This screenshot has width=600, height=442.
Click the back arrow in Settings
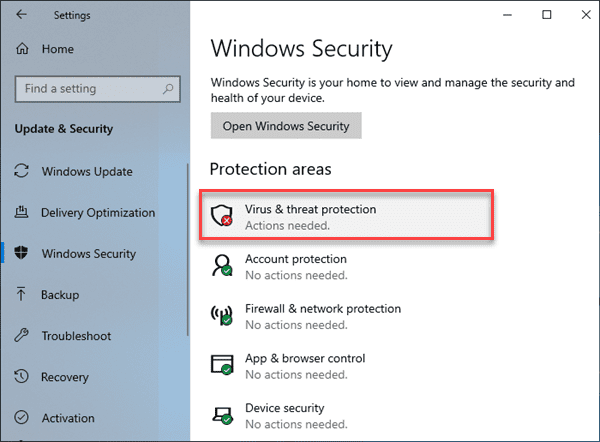click(22, 15)
